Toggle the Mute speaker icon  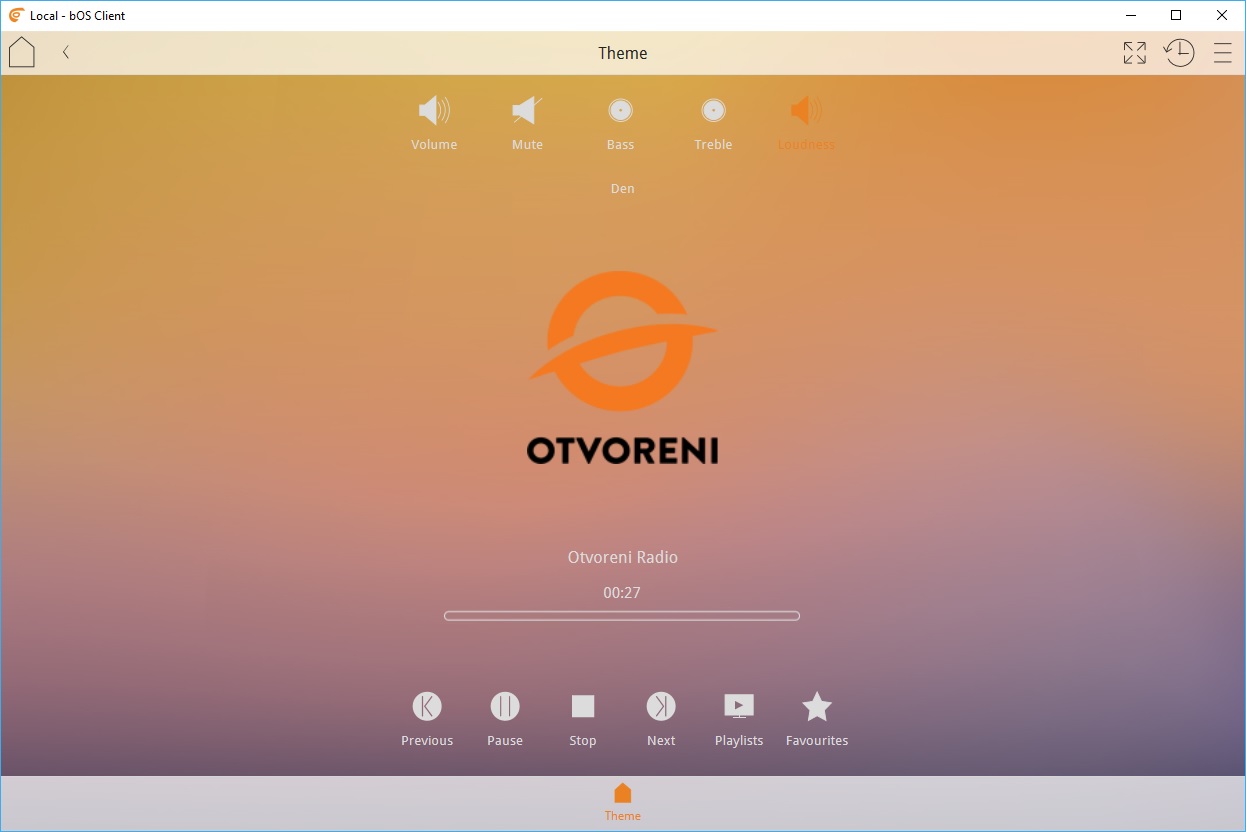[x=527, y=110]
